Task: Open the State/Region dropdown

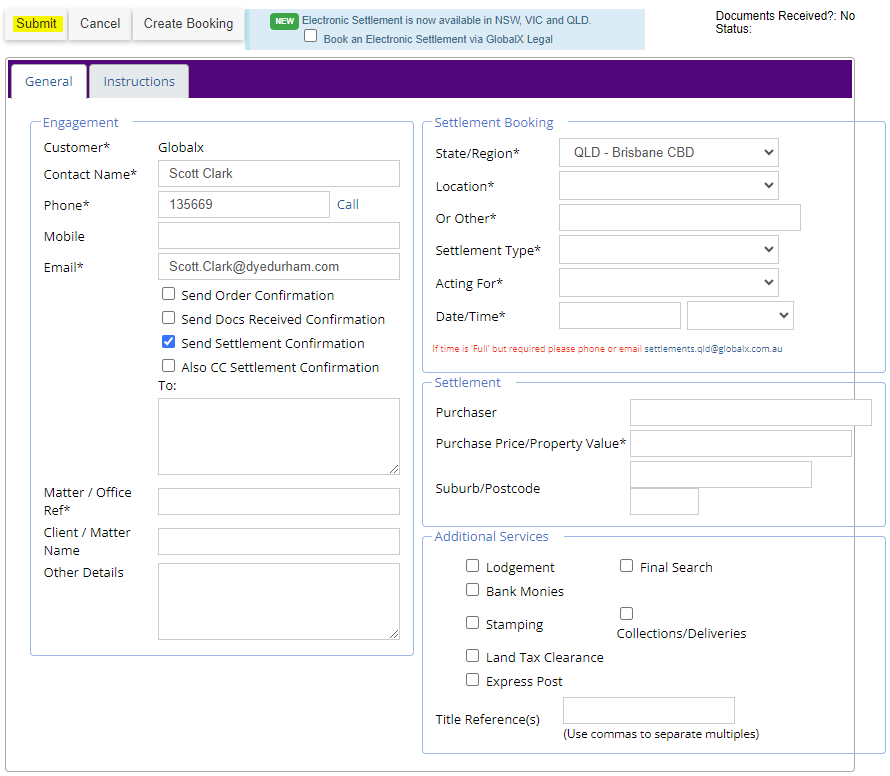Action: pyautogui.click(x=668, y=153)
